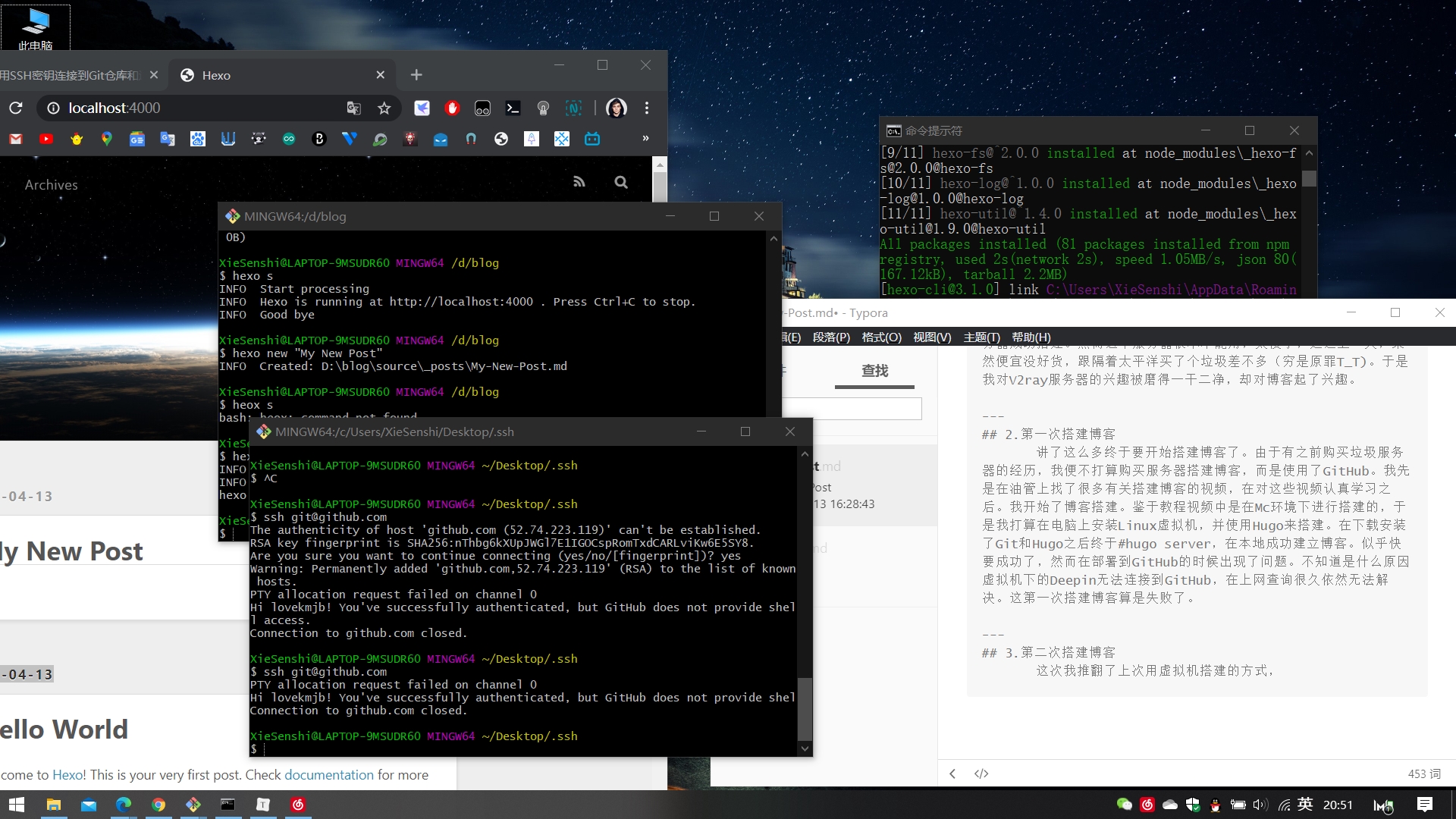Open the terminal prompt extension in Chrome
Image resolution: width=1456 pixels, height=819 pixels.
coord(513,108)
